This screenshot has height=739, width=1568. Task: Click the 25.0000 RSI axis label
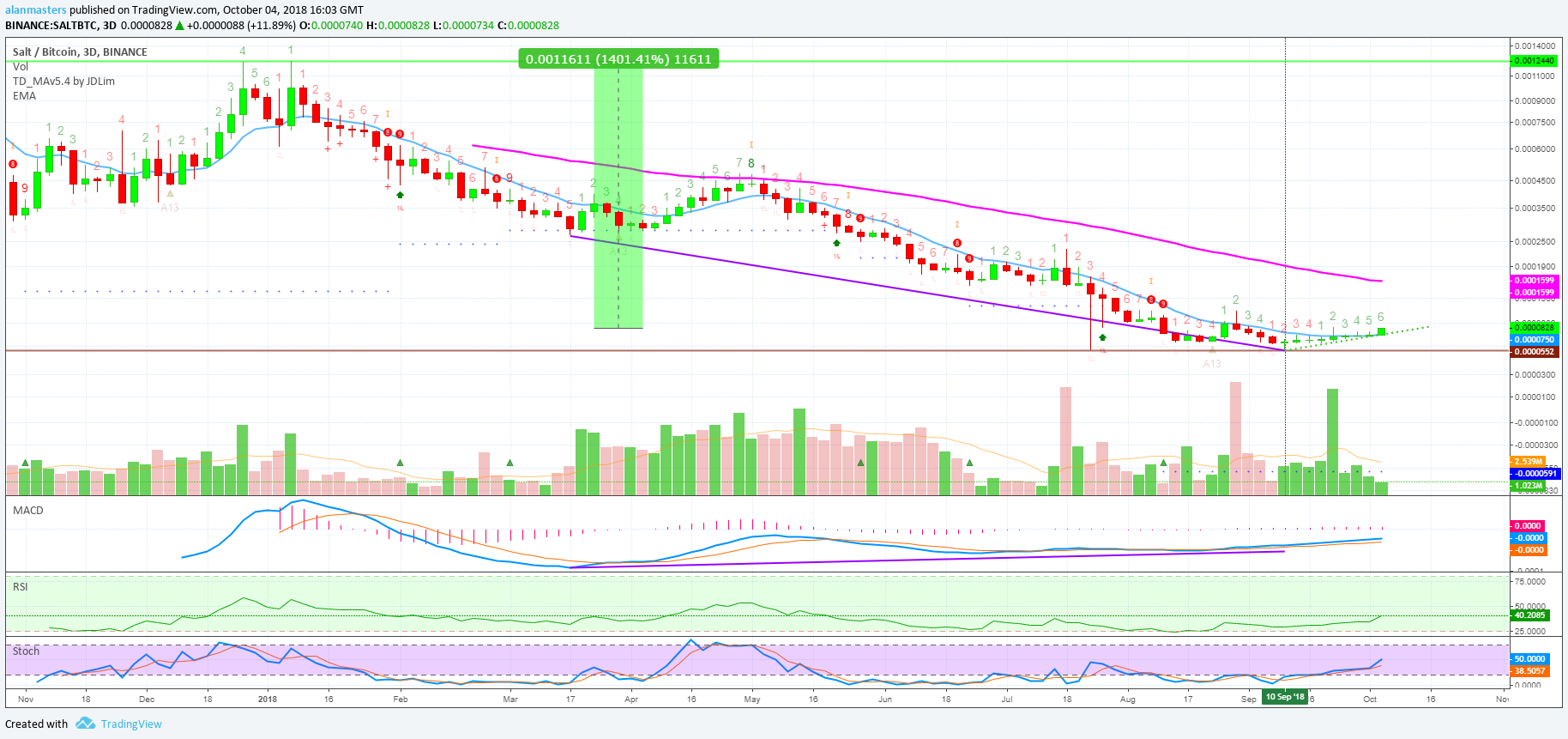tap(1530, 631)
